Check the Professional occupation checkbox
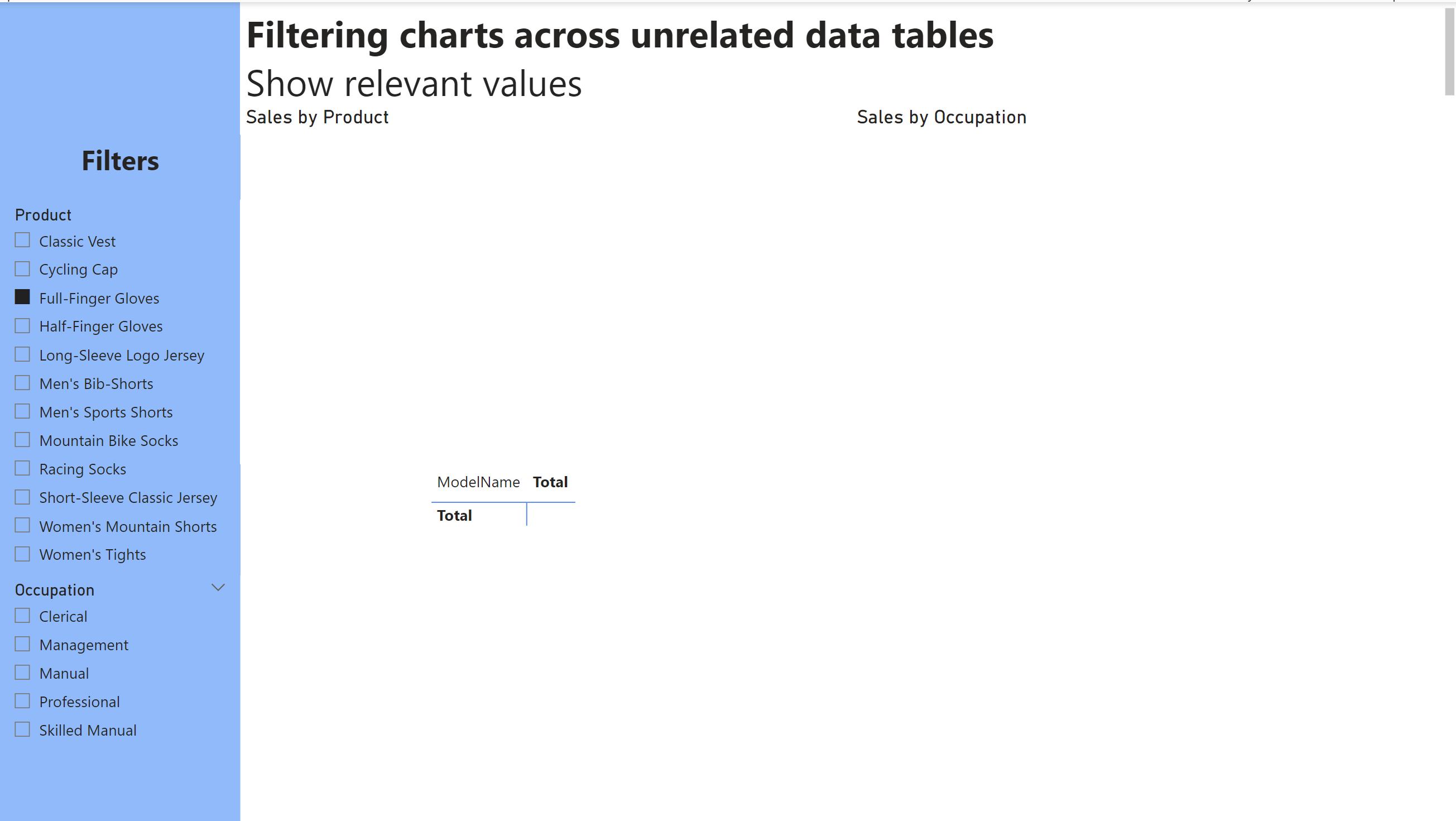 coord(22,701)
